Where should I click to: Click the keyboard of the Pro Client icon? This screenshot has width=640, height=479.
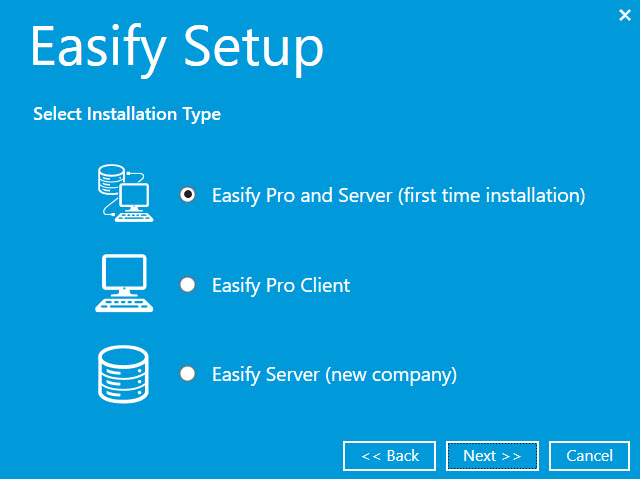coord(123,305)
